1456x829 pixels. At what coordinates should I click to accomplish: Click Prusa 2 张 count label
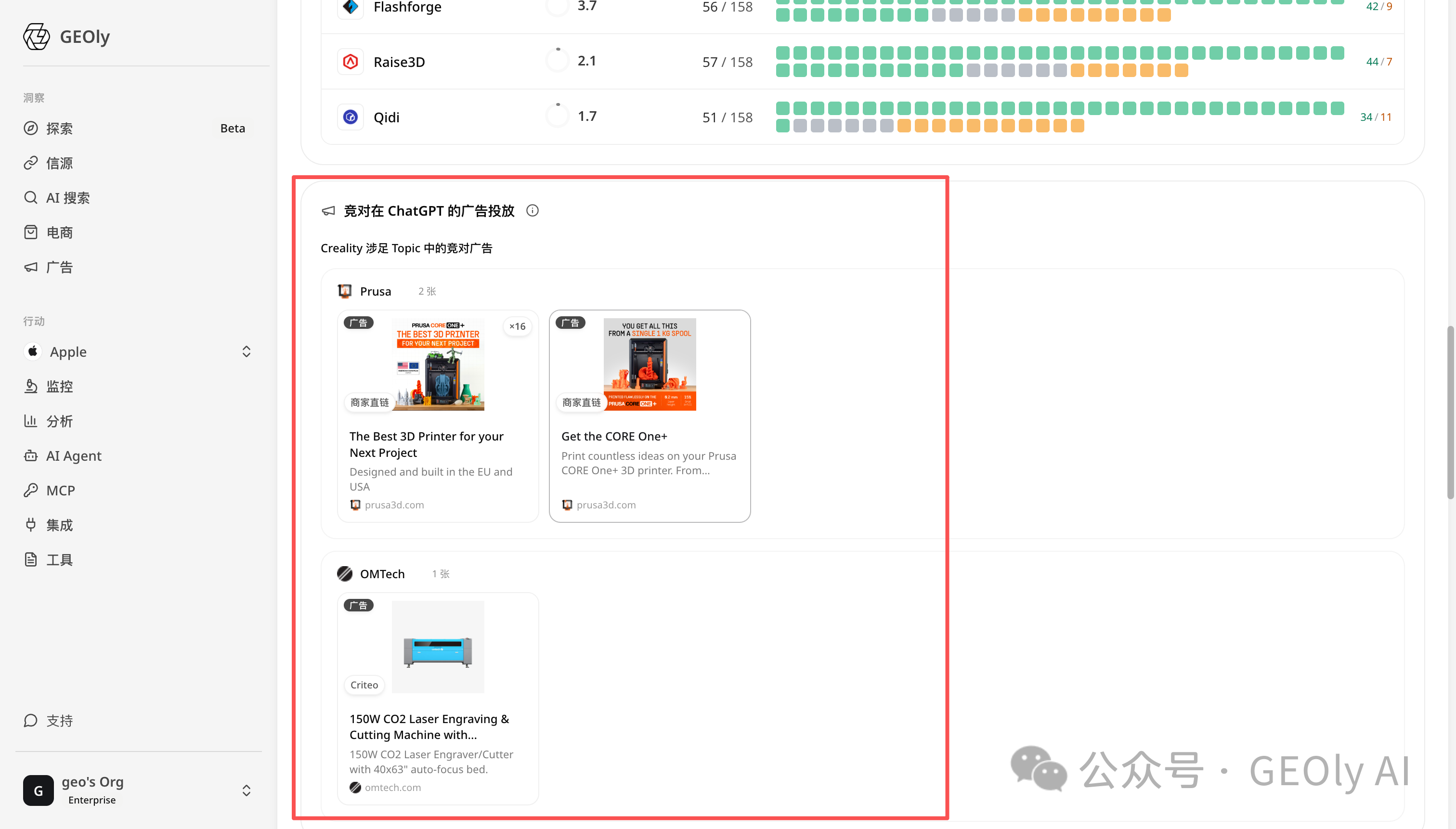[x=427, y=291]
